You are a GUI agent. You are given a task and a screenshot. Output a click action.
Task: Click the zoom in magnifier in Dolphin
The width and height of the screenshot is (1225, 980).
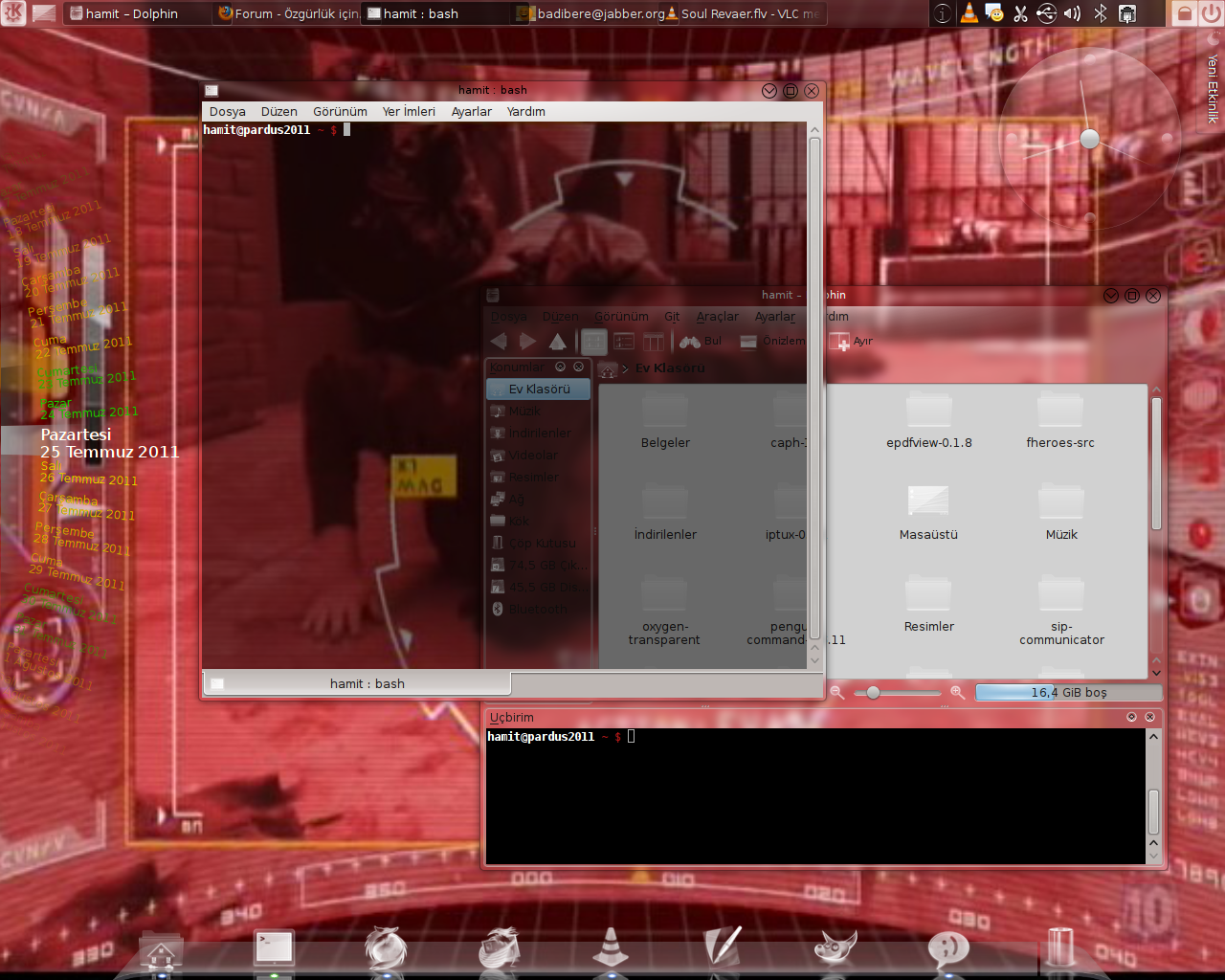tap(957, 692)
